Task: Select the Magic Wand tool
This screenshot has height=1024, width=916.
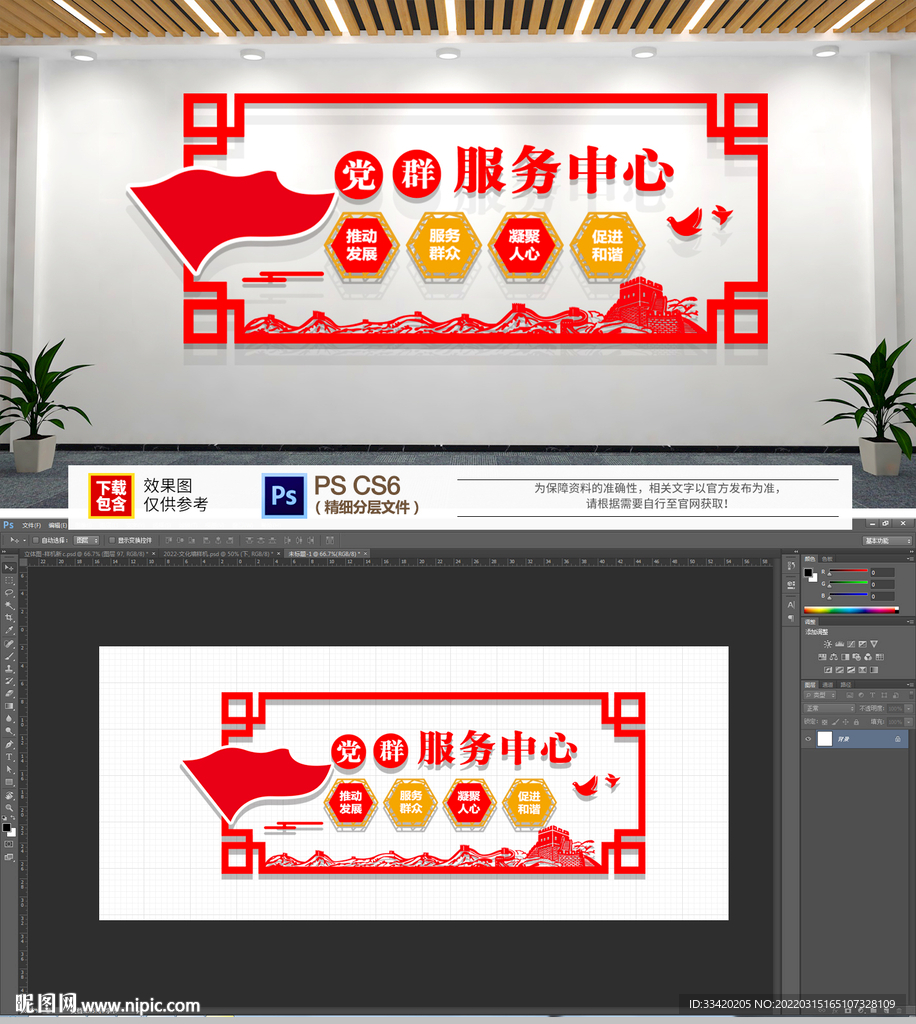Action: (9, 605)
